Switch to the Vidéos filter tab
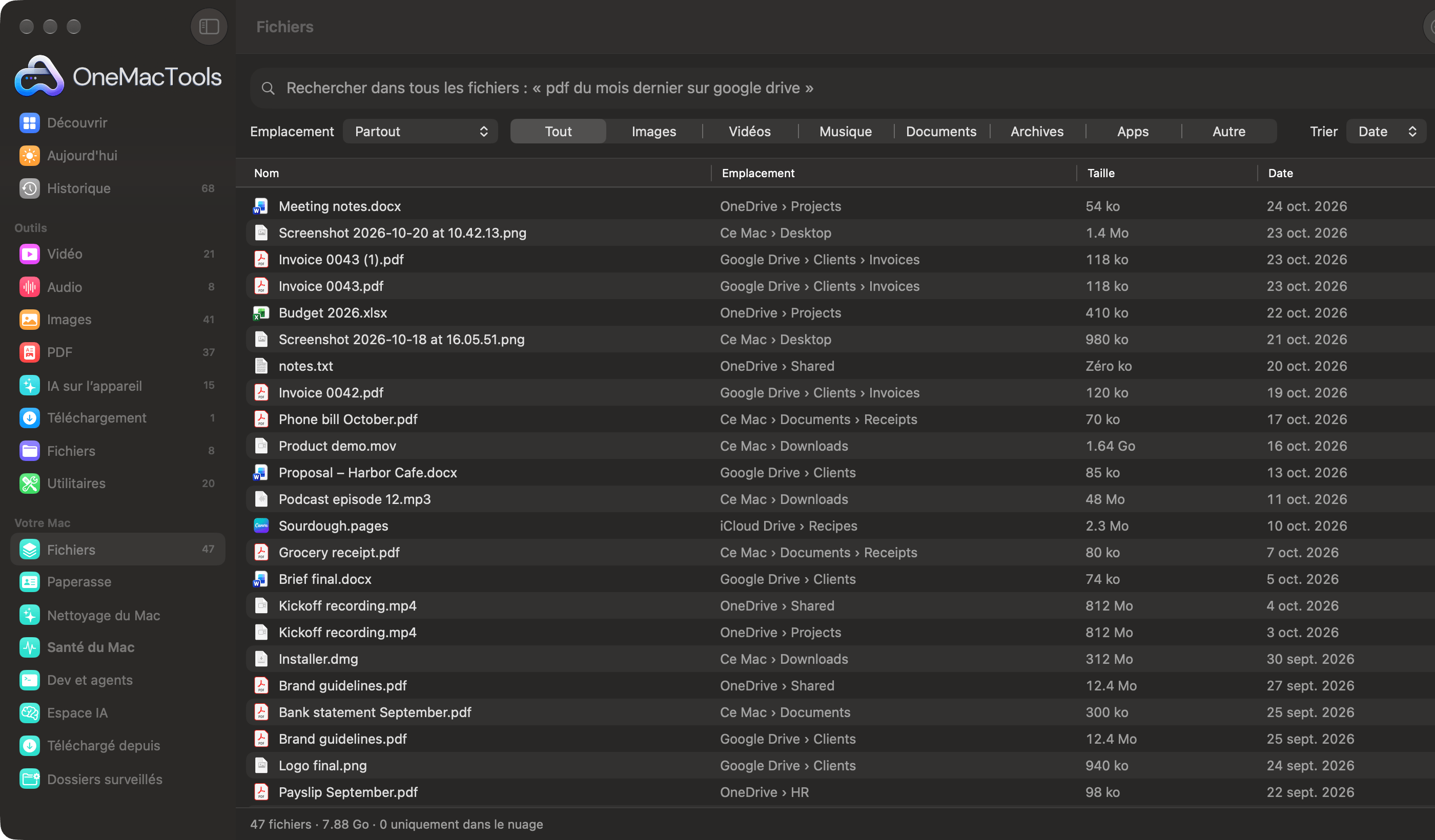This screenshot has width=1435, height=840. pos(749,132)
